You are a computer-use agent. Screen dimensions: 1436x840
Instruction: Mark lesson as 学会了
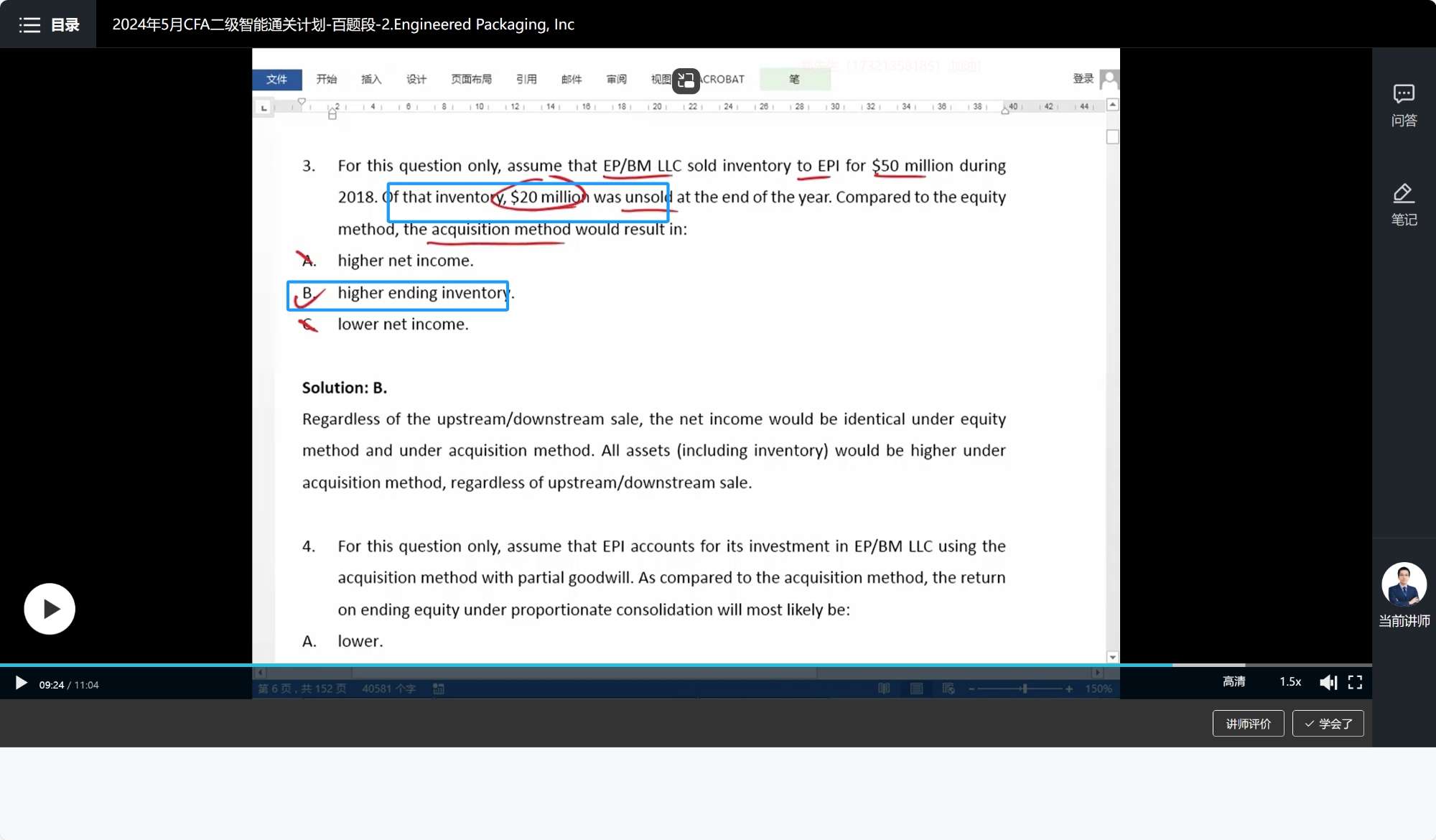coord(1328,724)
